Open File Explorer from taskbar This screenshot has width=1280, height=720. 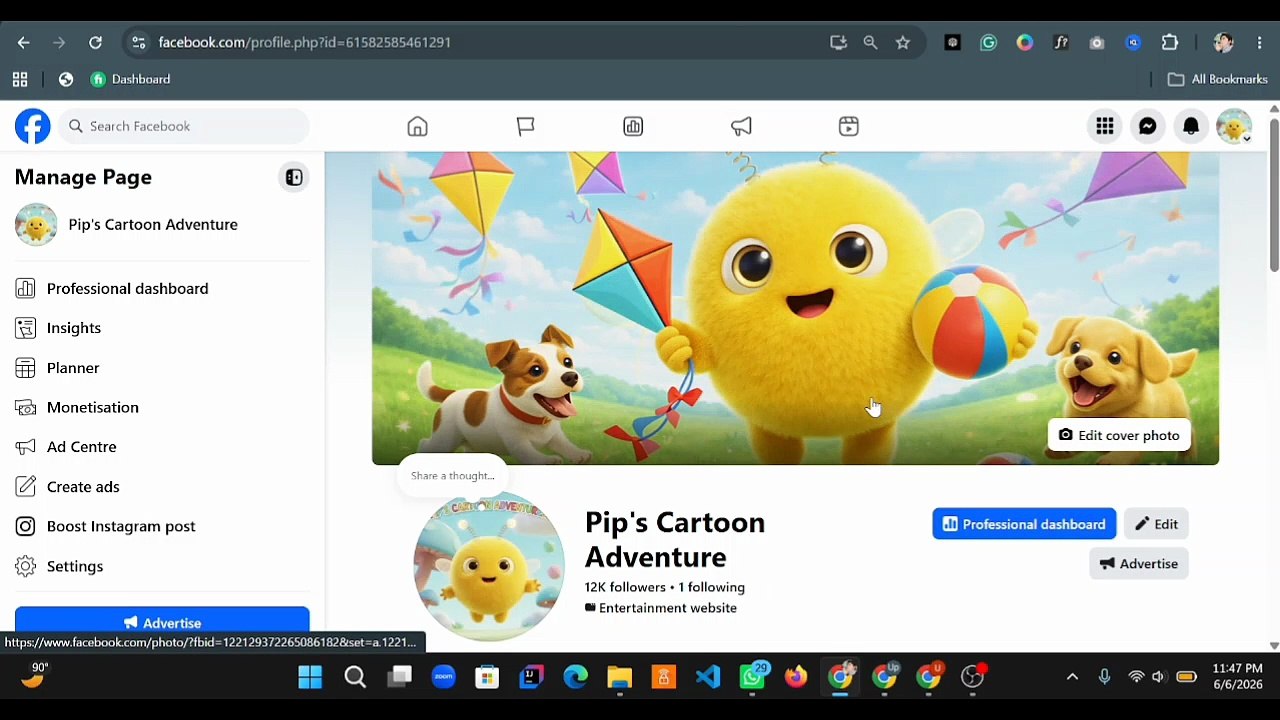[x=620, y=677]
